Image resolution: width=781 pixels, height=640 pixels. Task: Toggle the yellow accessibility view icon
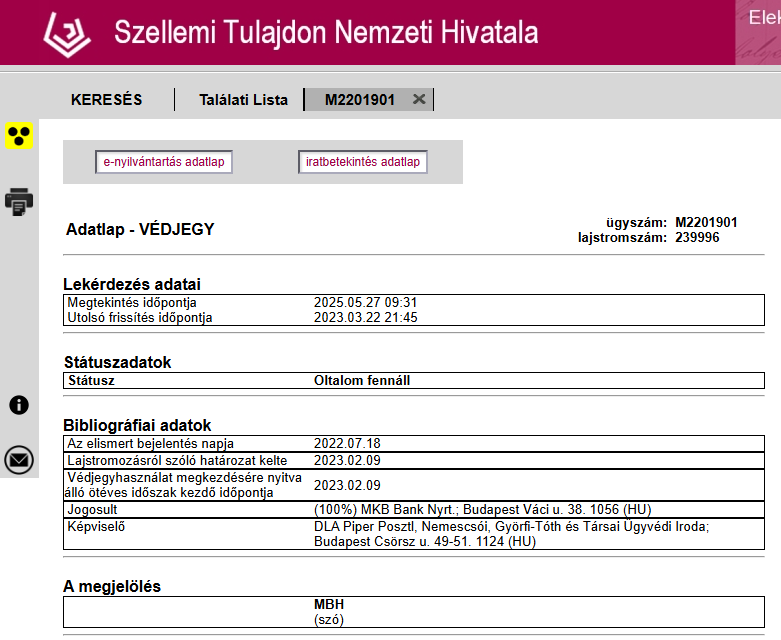click(19, 135)
